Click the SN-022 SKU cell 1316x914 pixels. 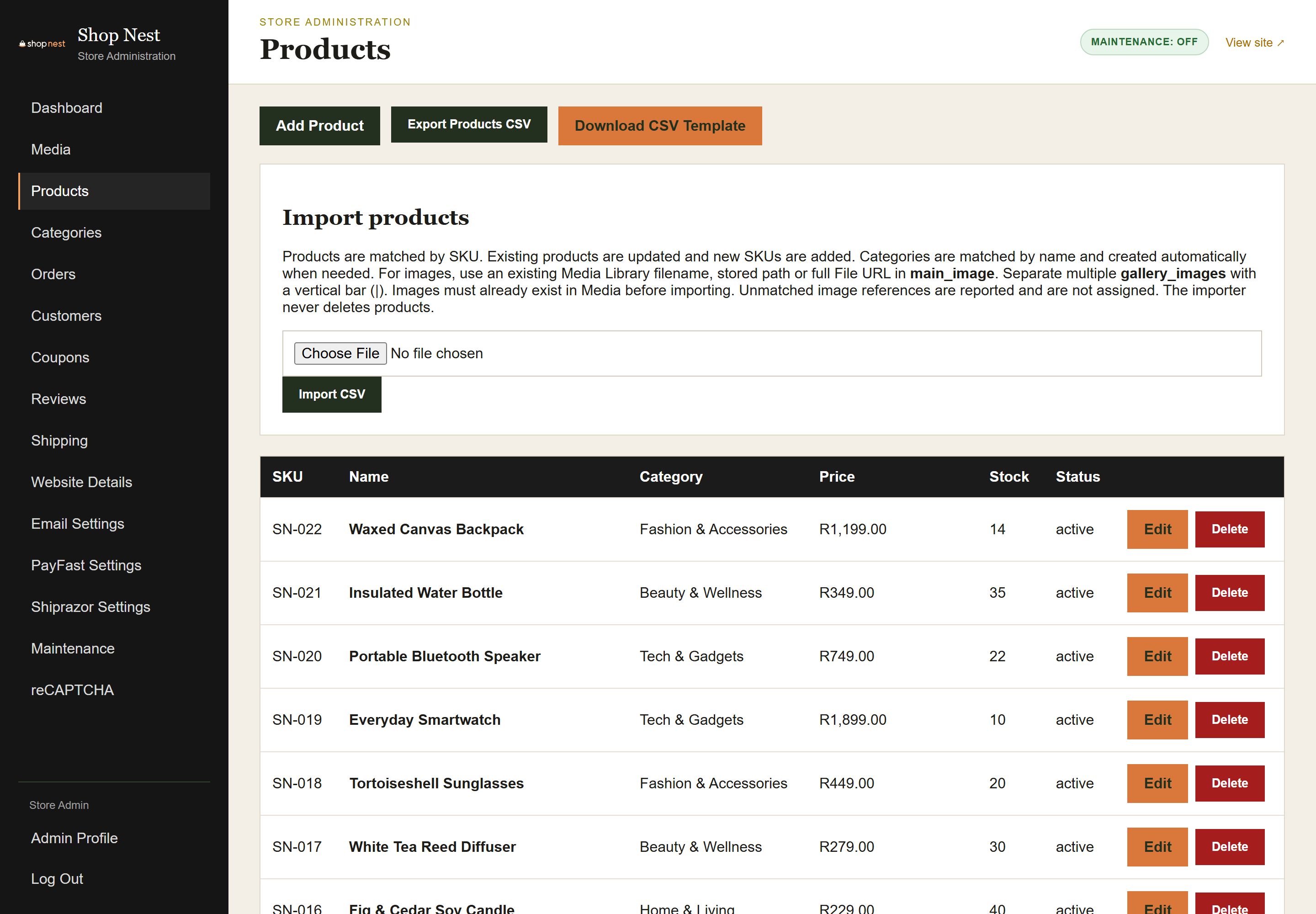click(x=297, y=529)
